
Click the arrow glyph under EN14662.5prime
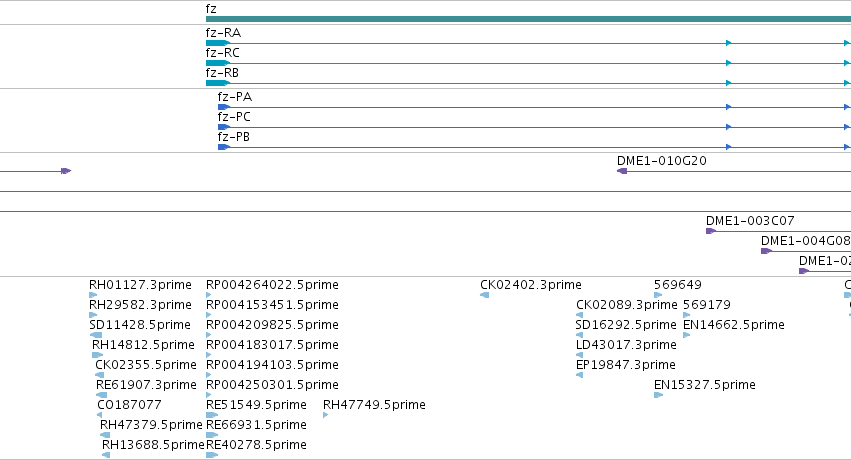tap(687, 335)
